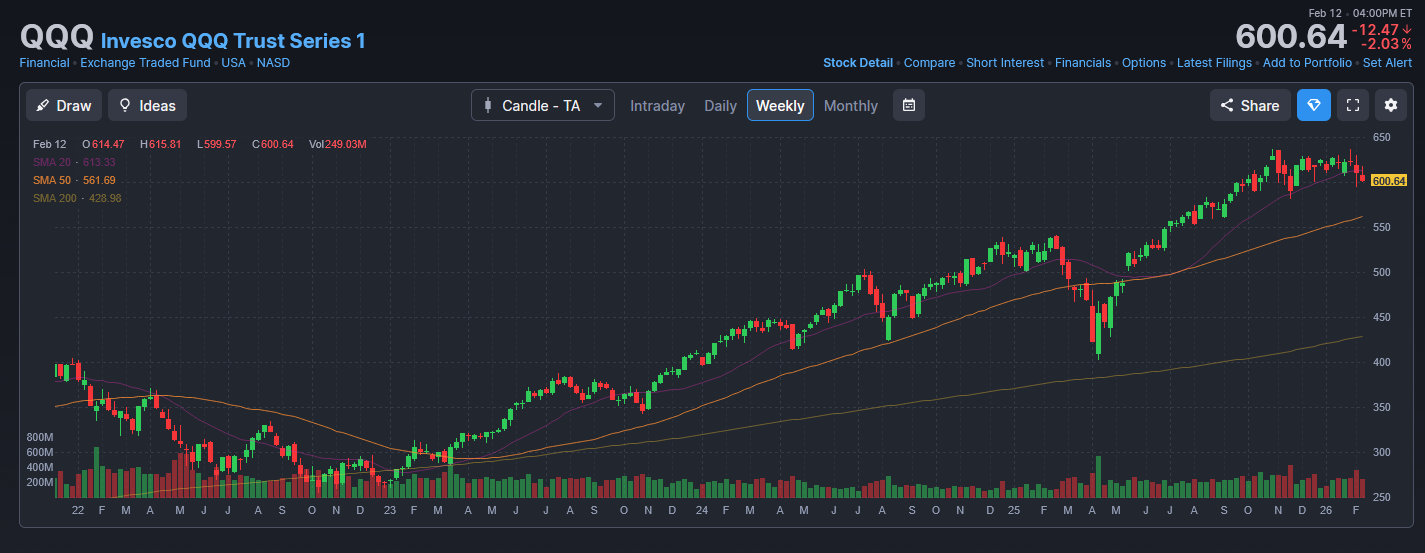Select the Weekly timeframe
1425x553 pixels.
(780, 105)
